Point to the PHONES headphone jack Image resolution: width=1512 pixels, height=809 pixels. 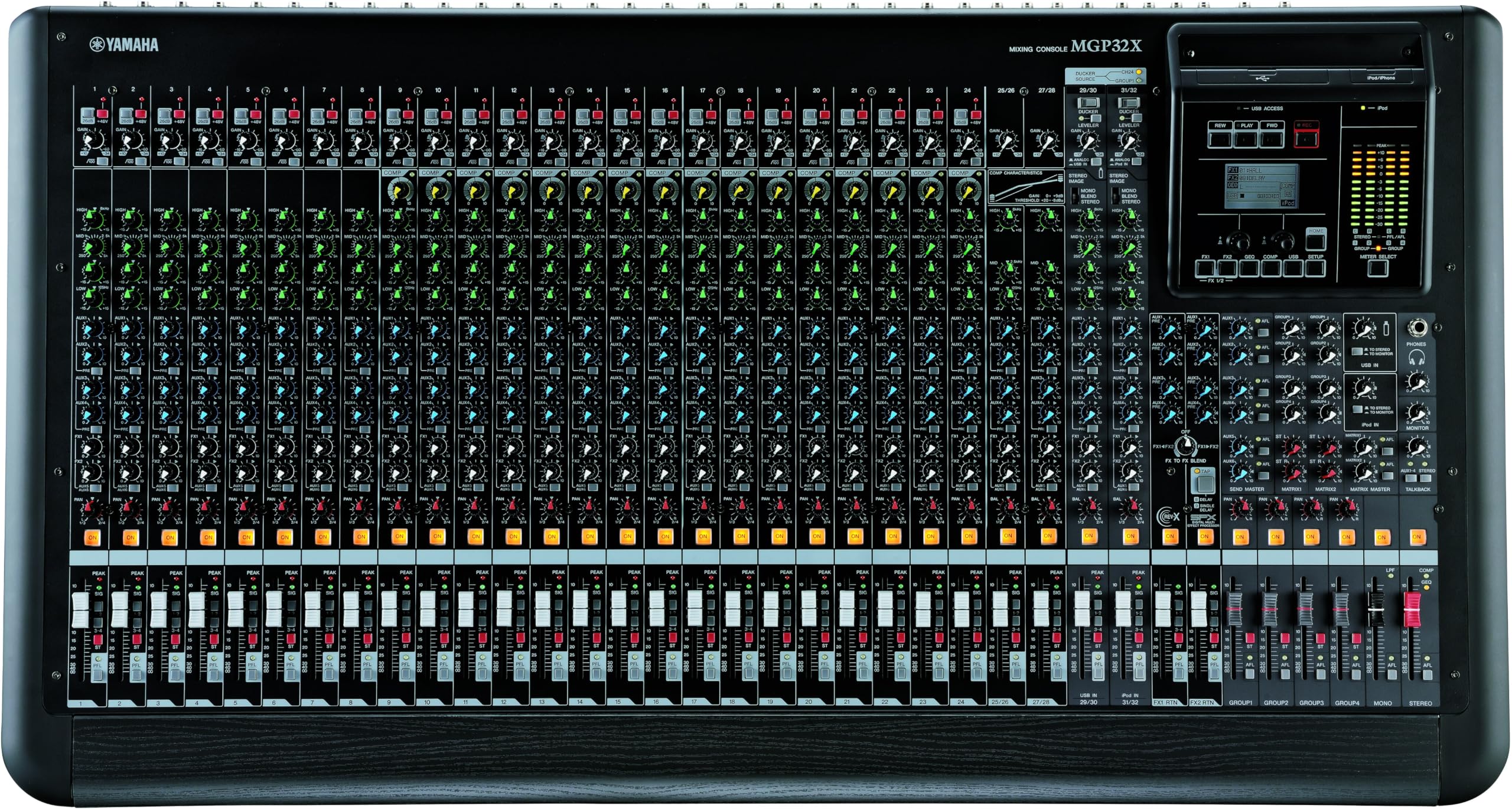click(1416, 328)
